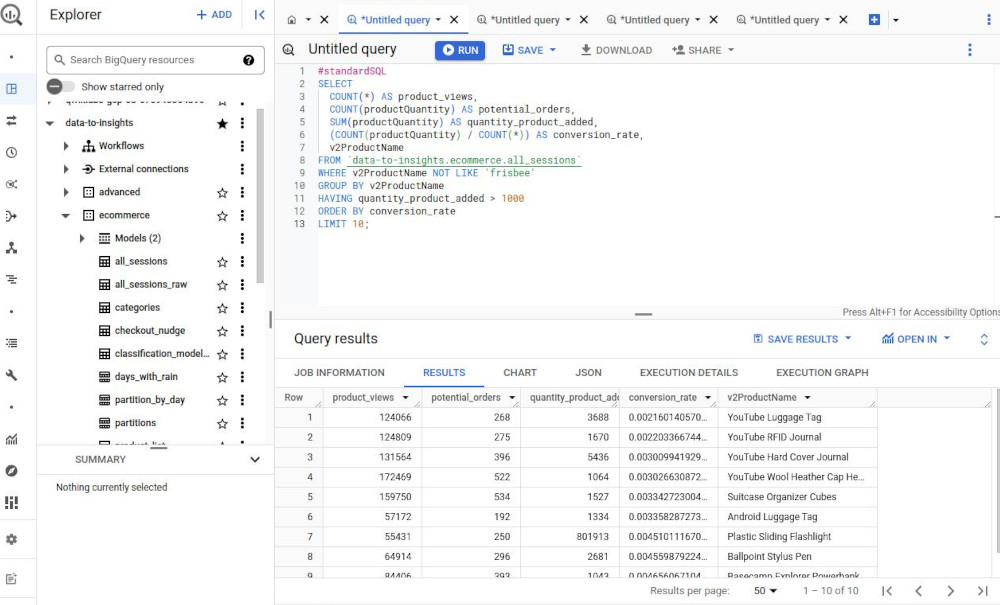Open more options for categories table
The width and height of the screenshot is (1000, 605).
point(242,308)
